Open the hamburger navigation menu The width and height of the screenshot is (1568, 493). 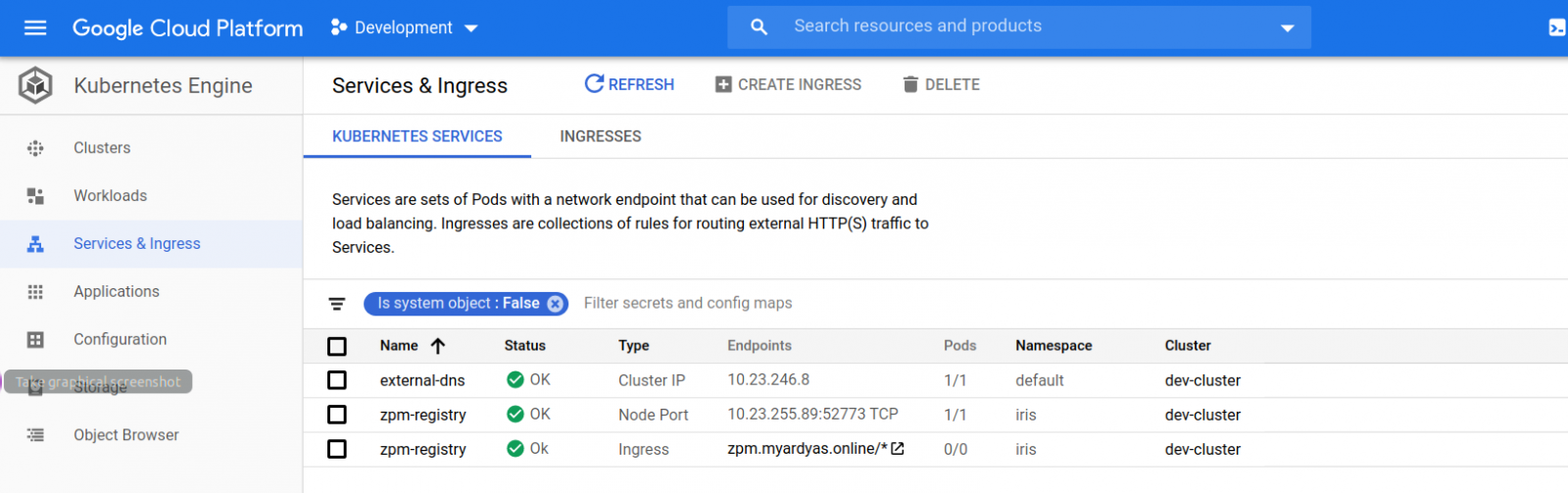click(x=35, y=27)
